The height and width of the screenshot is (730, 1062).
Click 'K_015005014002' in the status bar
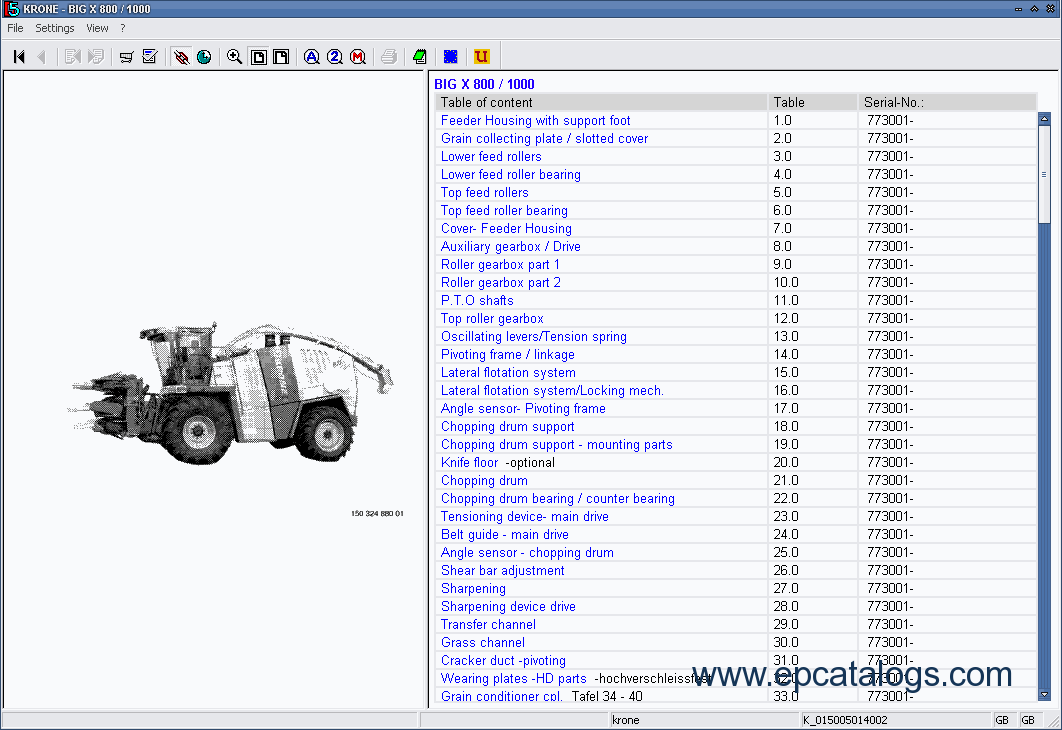845,721
